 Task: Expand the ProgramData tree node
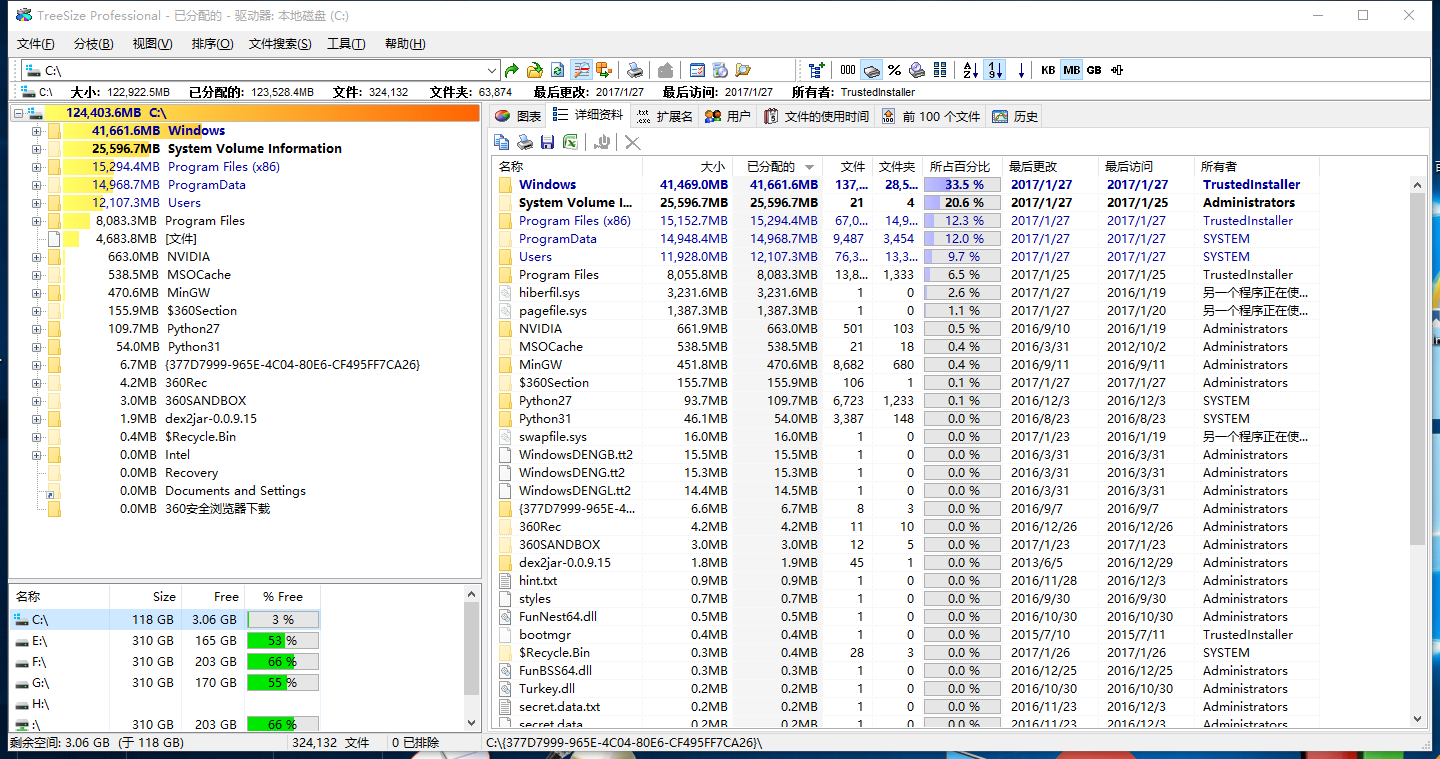click(x=37, y=185)
